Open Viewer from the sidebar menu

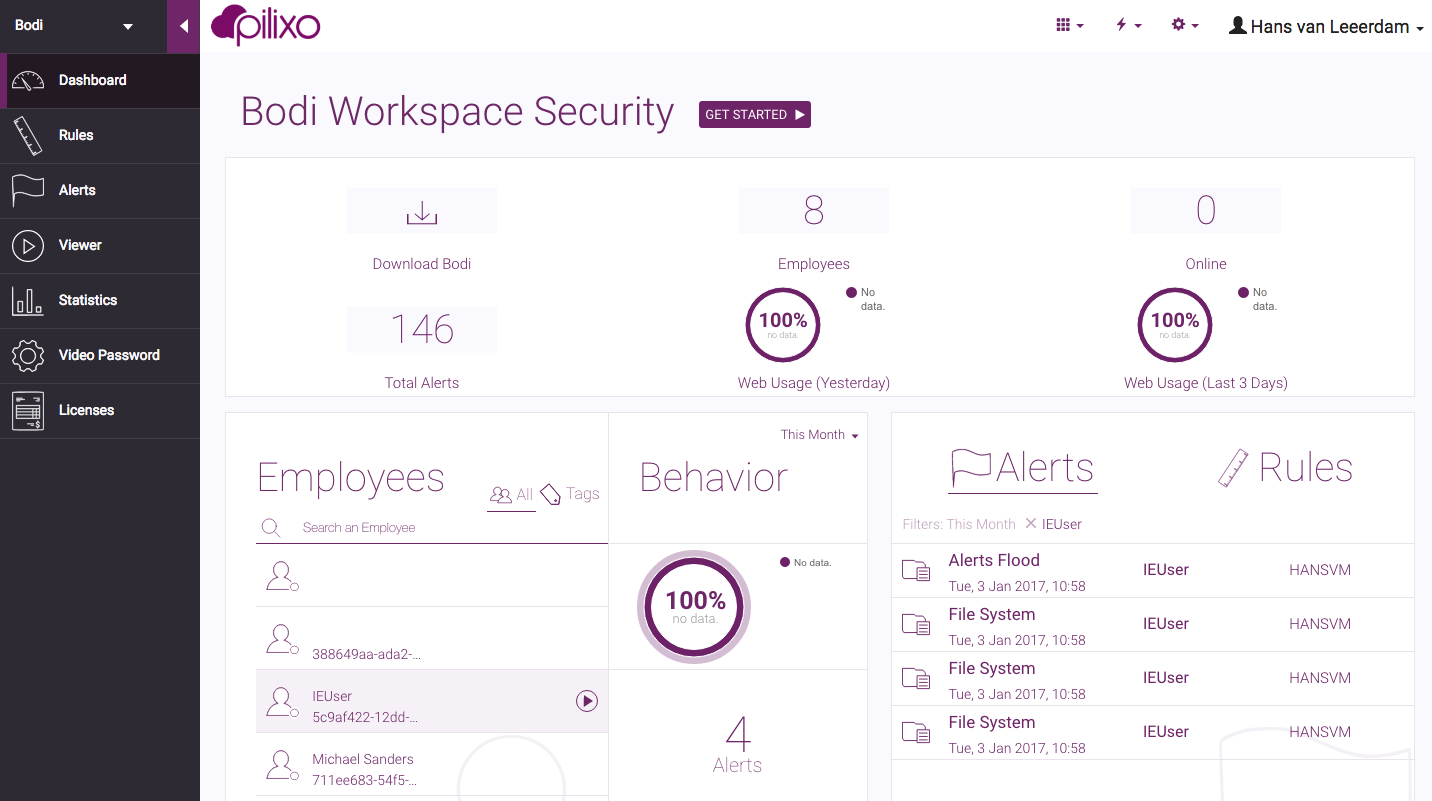click(x=100, y=246)
